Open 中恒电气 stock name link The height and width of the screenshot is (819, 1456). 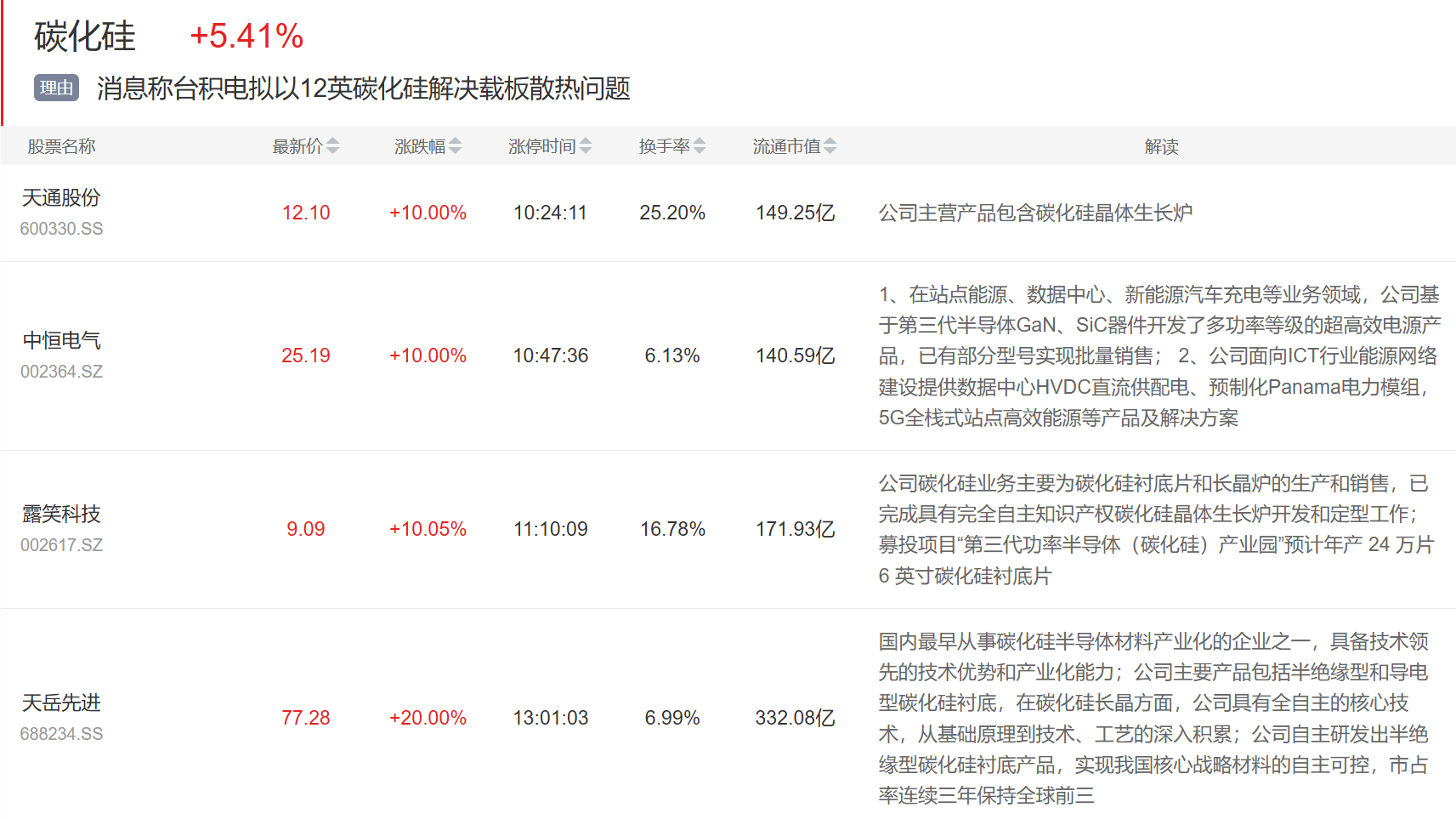61,341
